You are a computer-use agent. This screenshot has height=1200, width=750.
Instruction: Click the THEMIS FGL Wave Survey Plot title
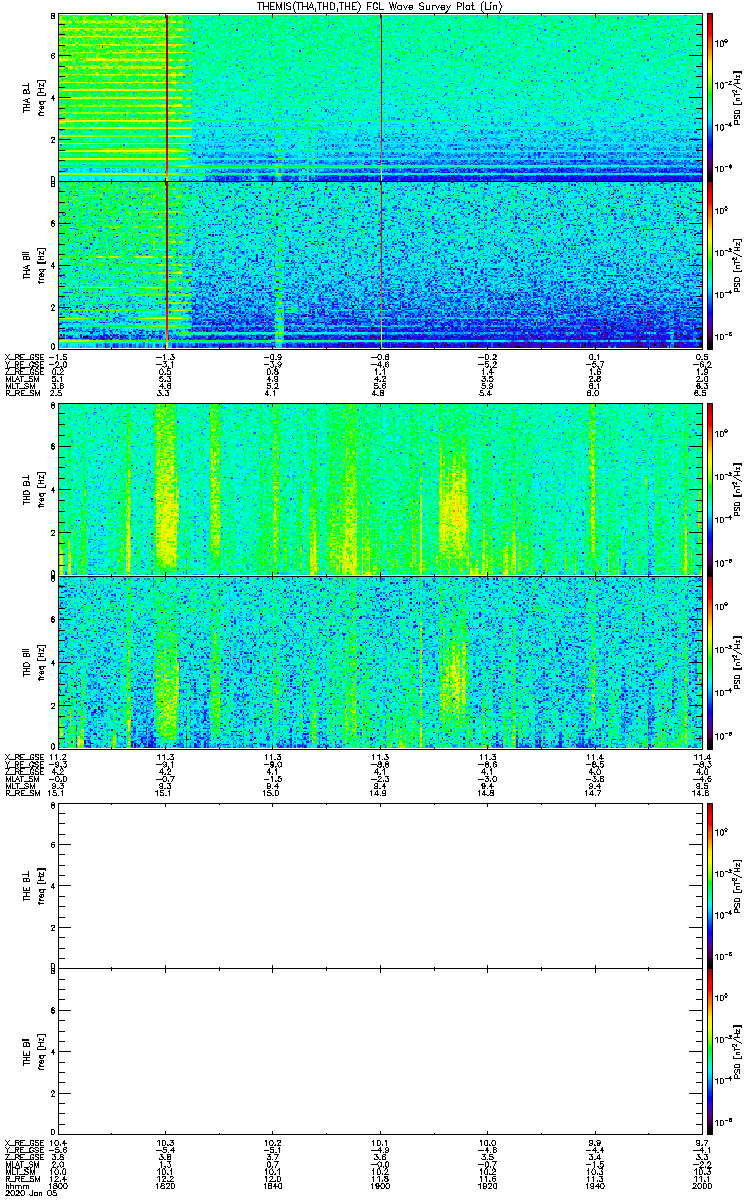380,6
